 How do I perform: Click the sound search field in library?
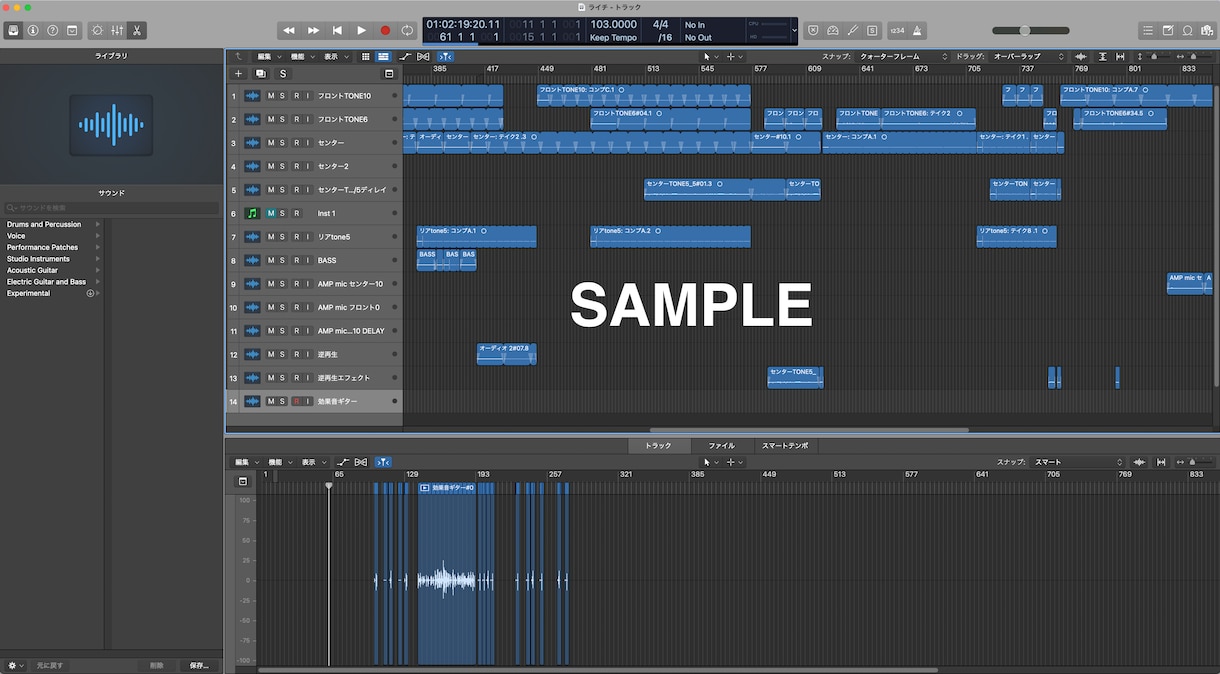(111, 208)
